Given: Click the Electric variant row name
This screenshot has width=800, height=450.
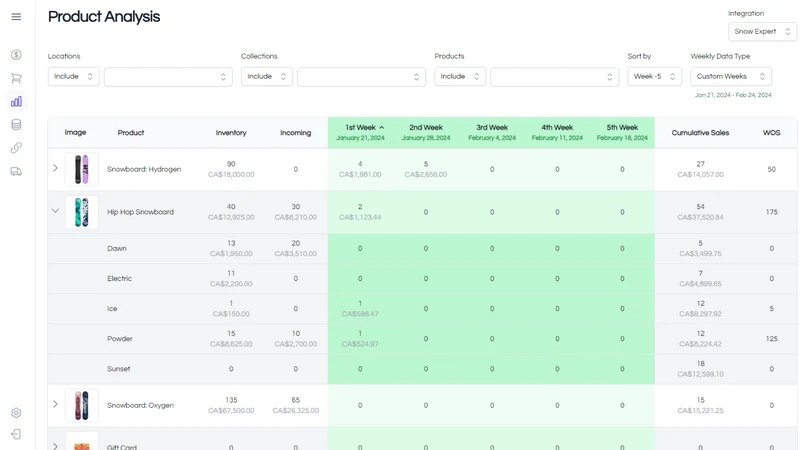Looking at the screenshot, I should (119, 279).
